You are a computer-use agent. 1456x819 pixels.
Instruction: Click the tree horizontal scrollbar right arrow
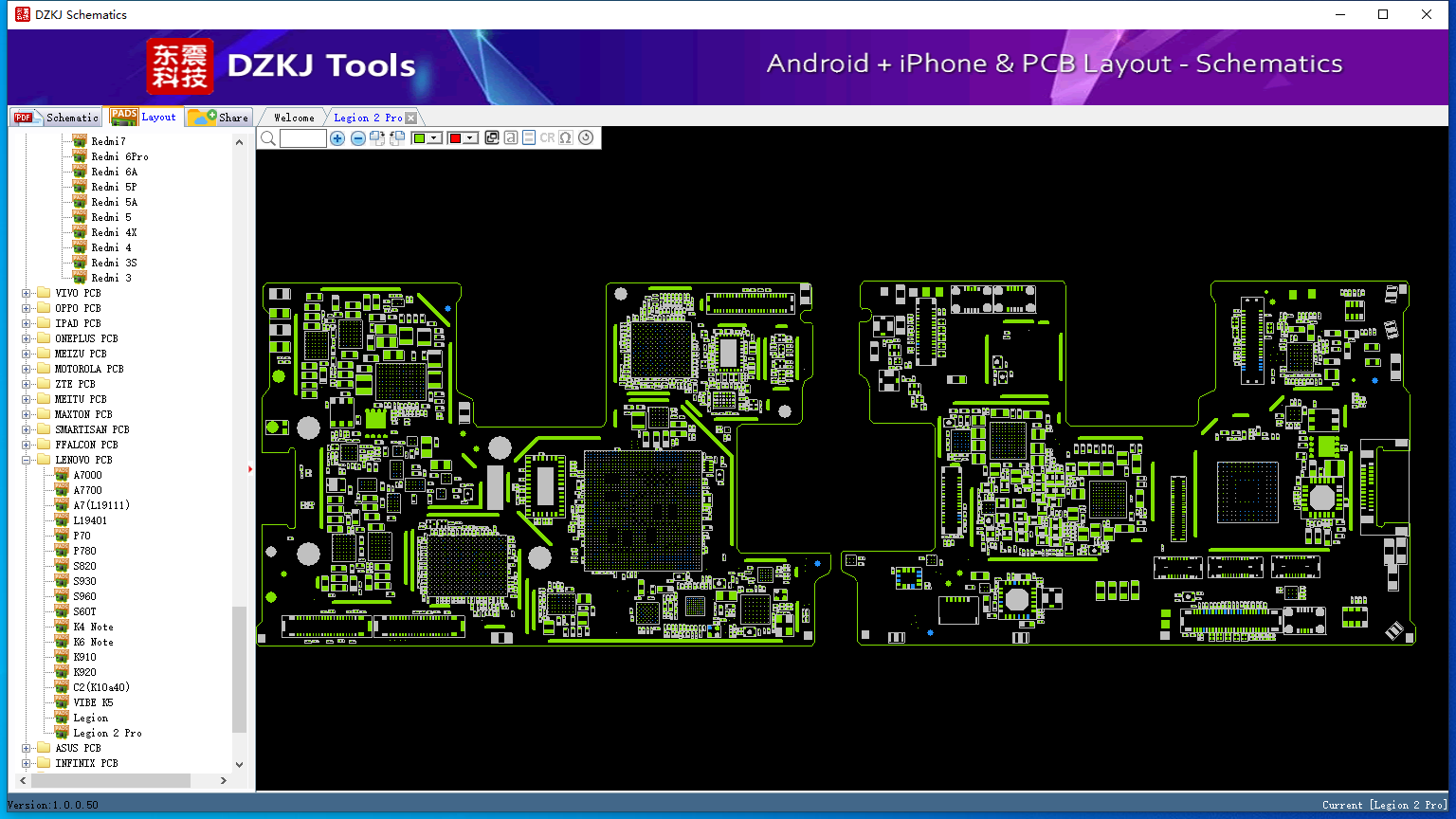[x=224, y=780]
